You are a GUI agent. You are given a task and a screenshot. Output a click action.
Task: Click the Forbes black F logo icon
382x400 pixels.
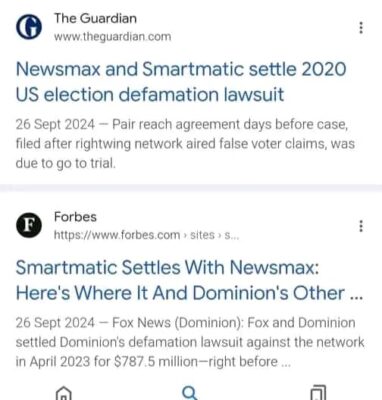click(29, 226)
